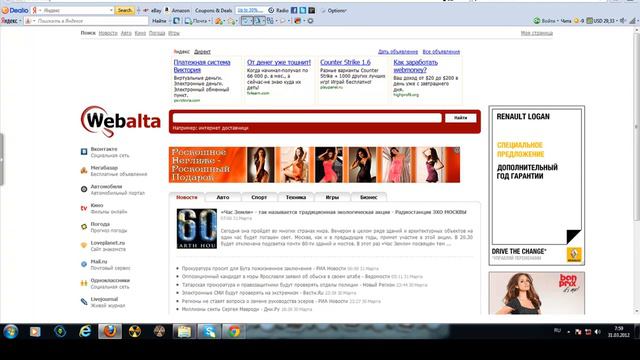640x360 pixels.
Task: Select the Бизнес tab
Action: coord(369,197)
